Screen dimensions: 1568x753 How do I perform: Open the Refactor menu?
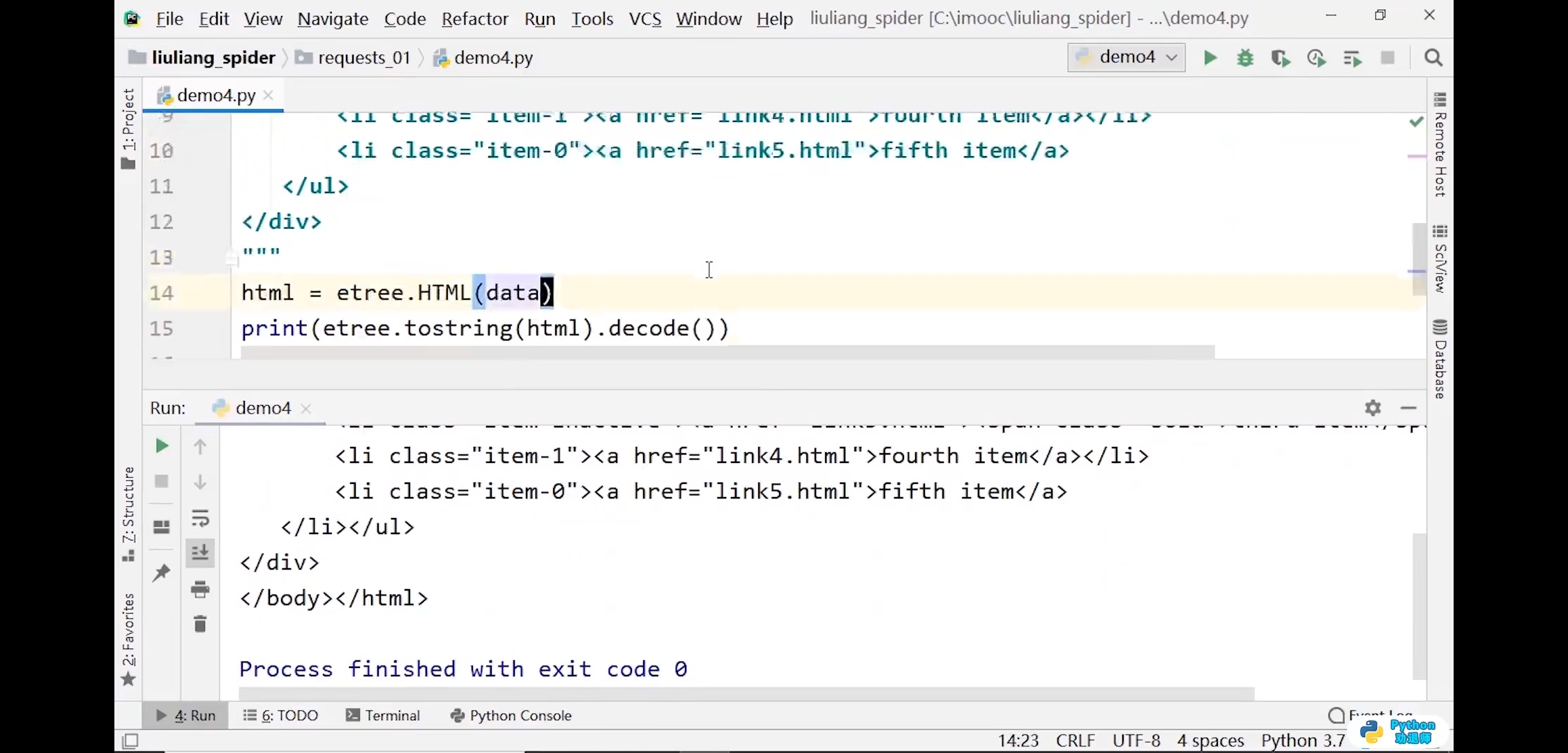coord(474,19)
